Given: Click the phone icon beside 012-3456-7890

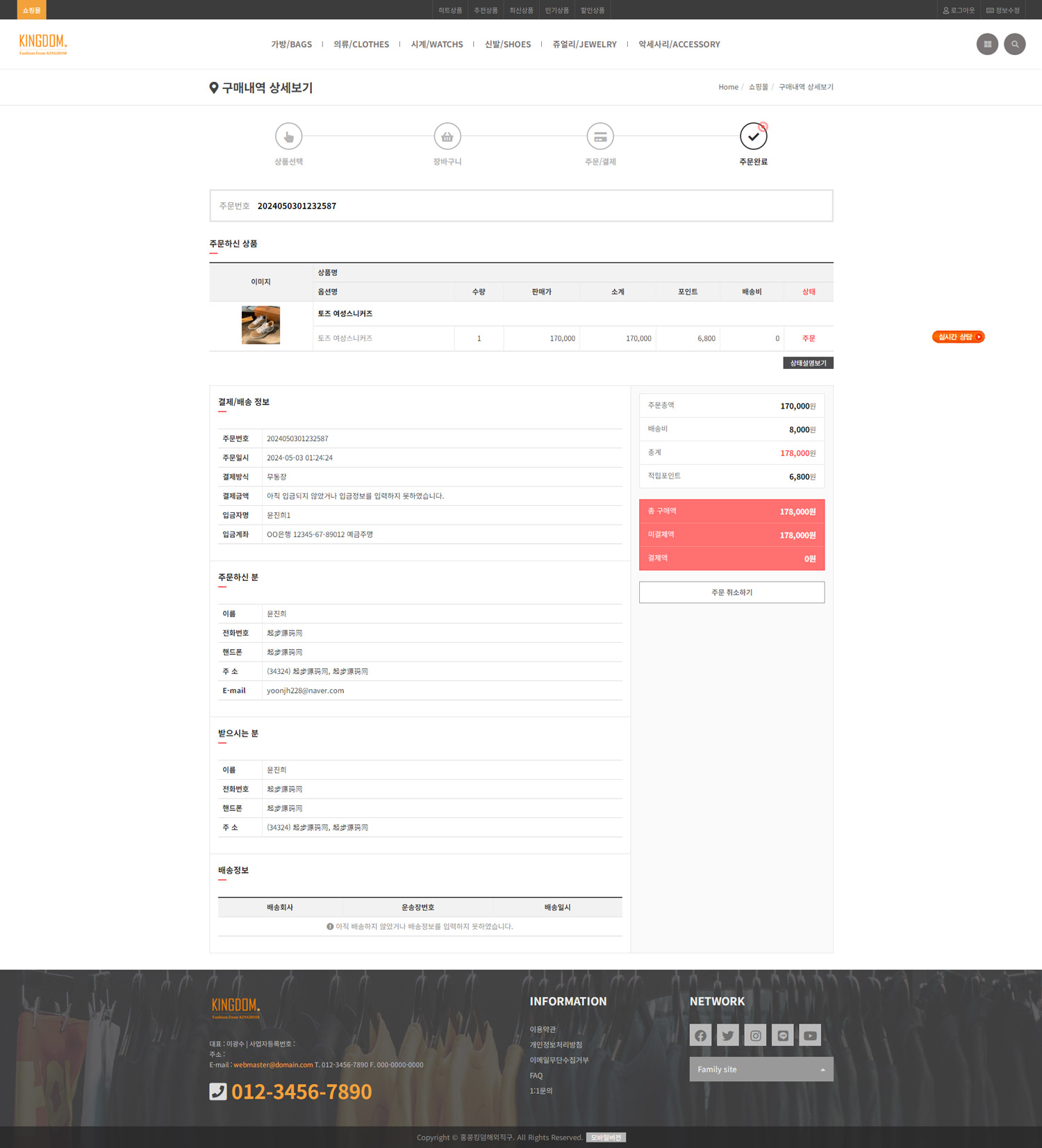Looking at the screenshot, I should coord(218,1092).
